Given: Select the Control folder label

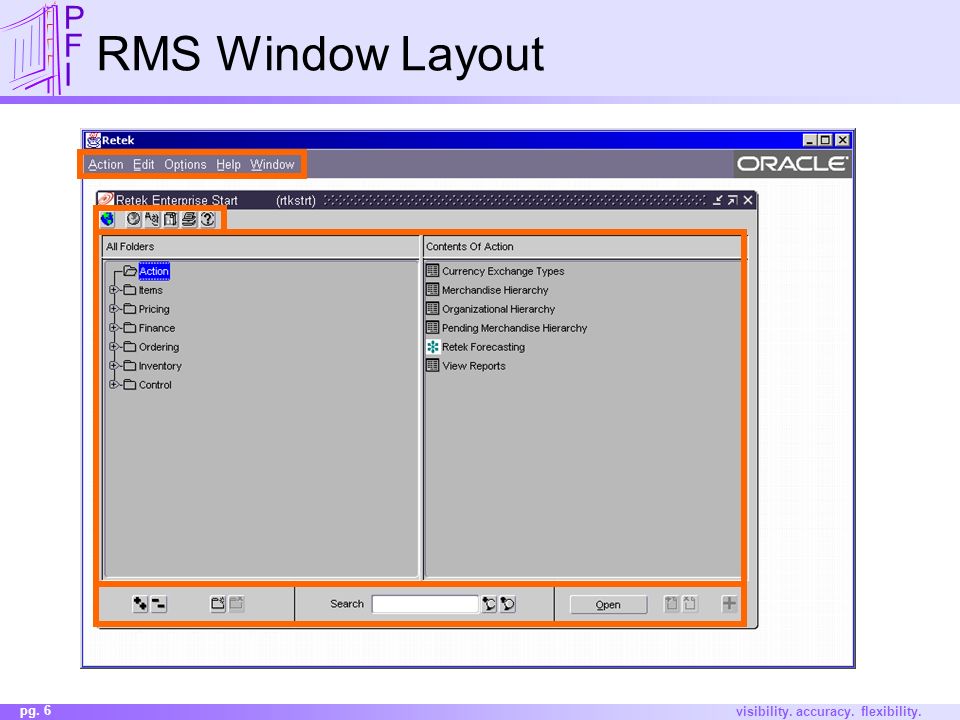Looking at the screenshot, I should point(155,385).
